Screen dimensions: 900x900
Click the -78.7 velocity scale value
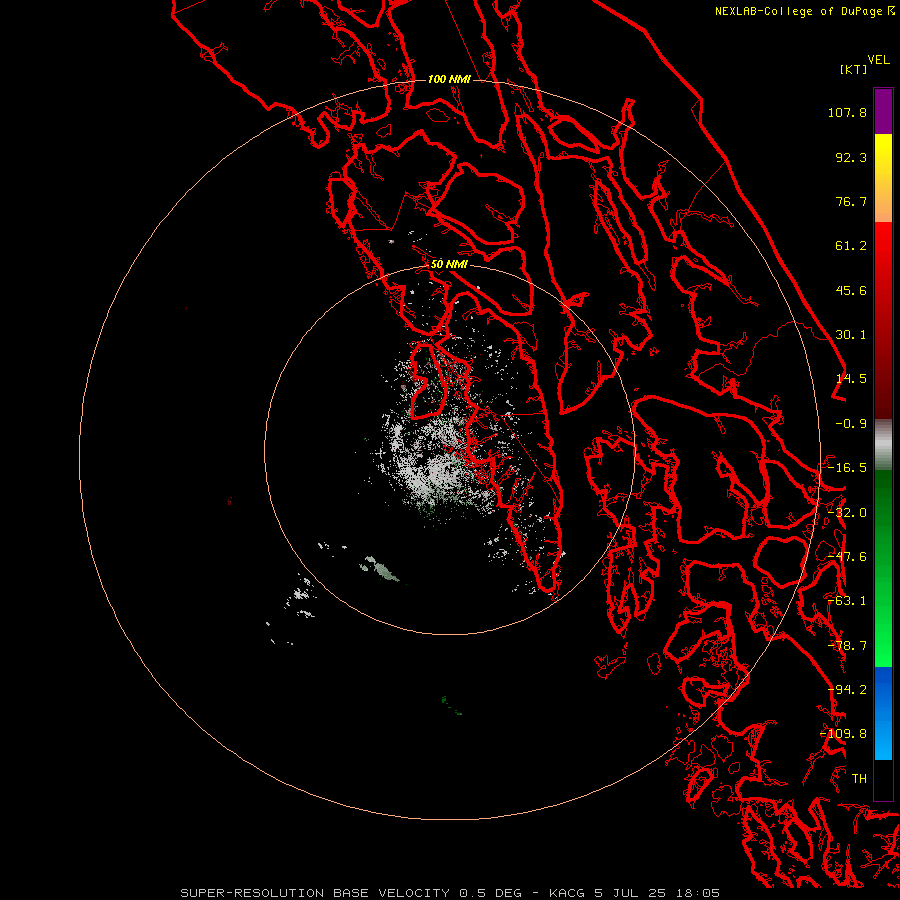[x=847, y=646]
